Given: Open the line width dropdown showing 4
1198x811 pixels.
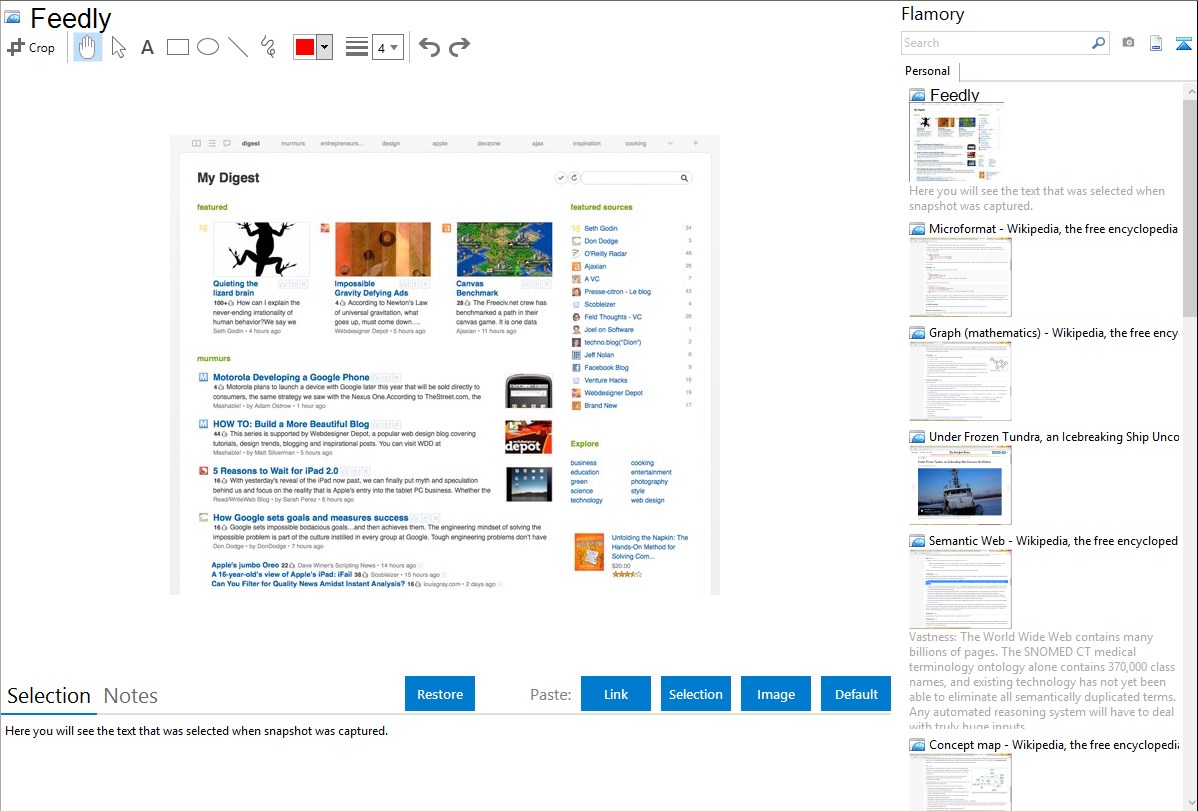Looking at the screenshot, I should 387,47.
